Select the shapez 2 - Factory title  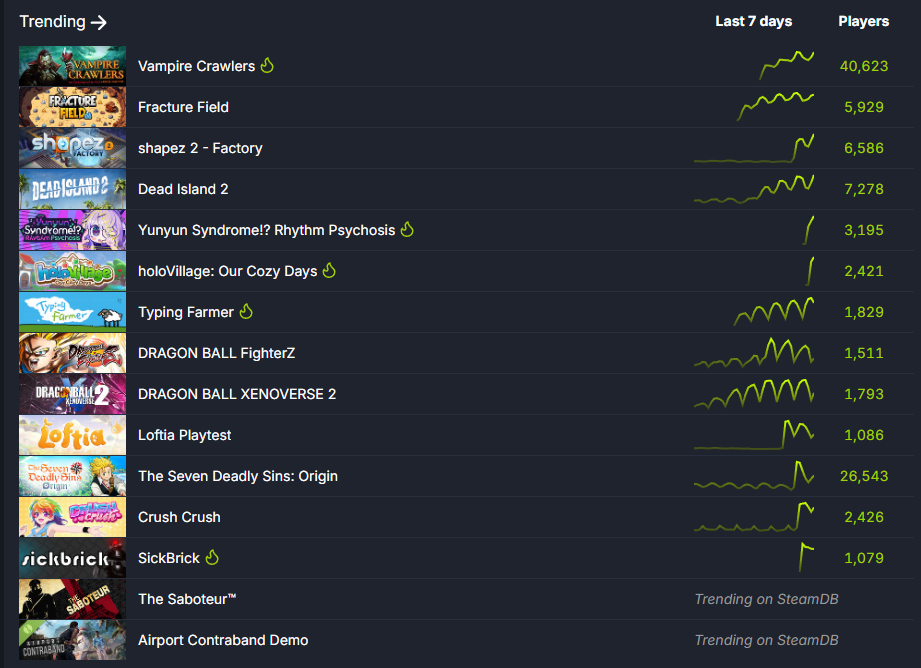[x=200, y=148]
